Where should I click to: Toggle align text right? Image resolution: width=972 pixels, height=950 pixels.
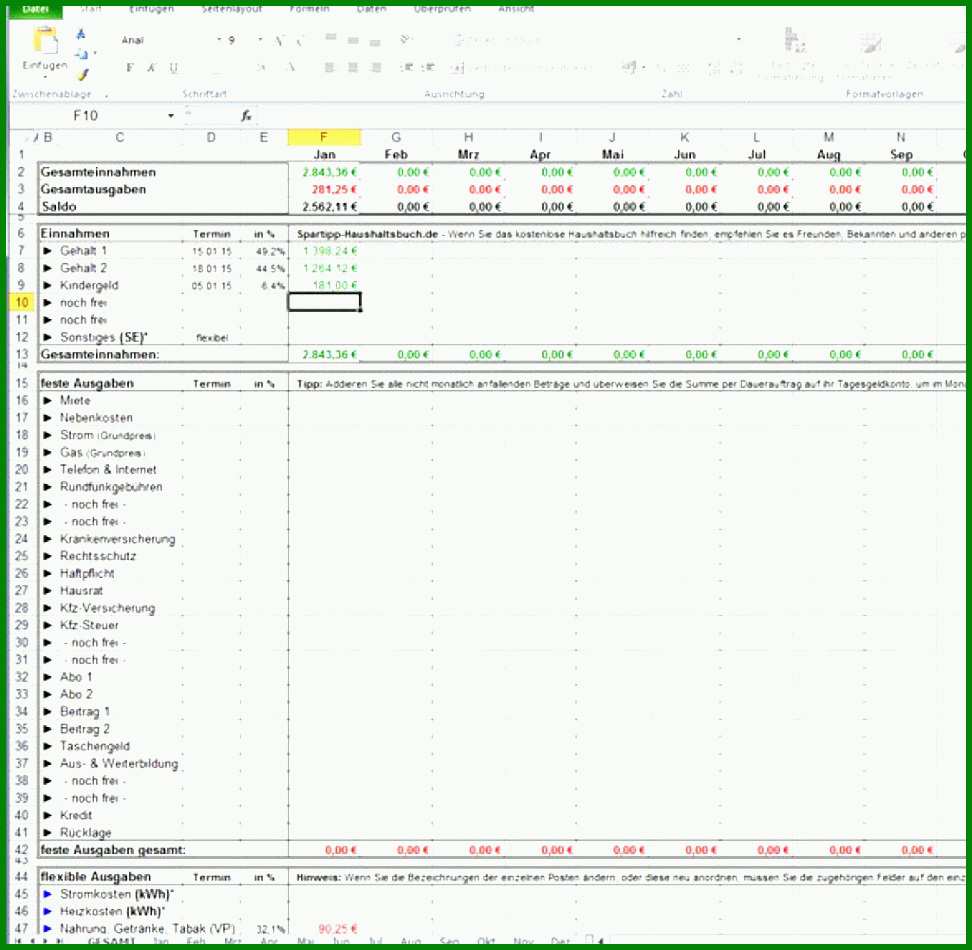(x=376, y=67)
